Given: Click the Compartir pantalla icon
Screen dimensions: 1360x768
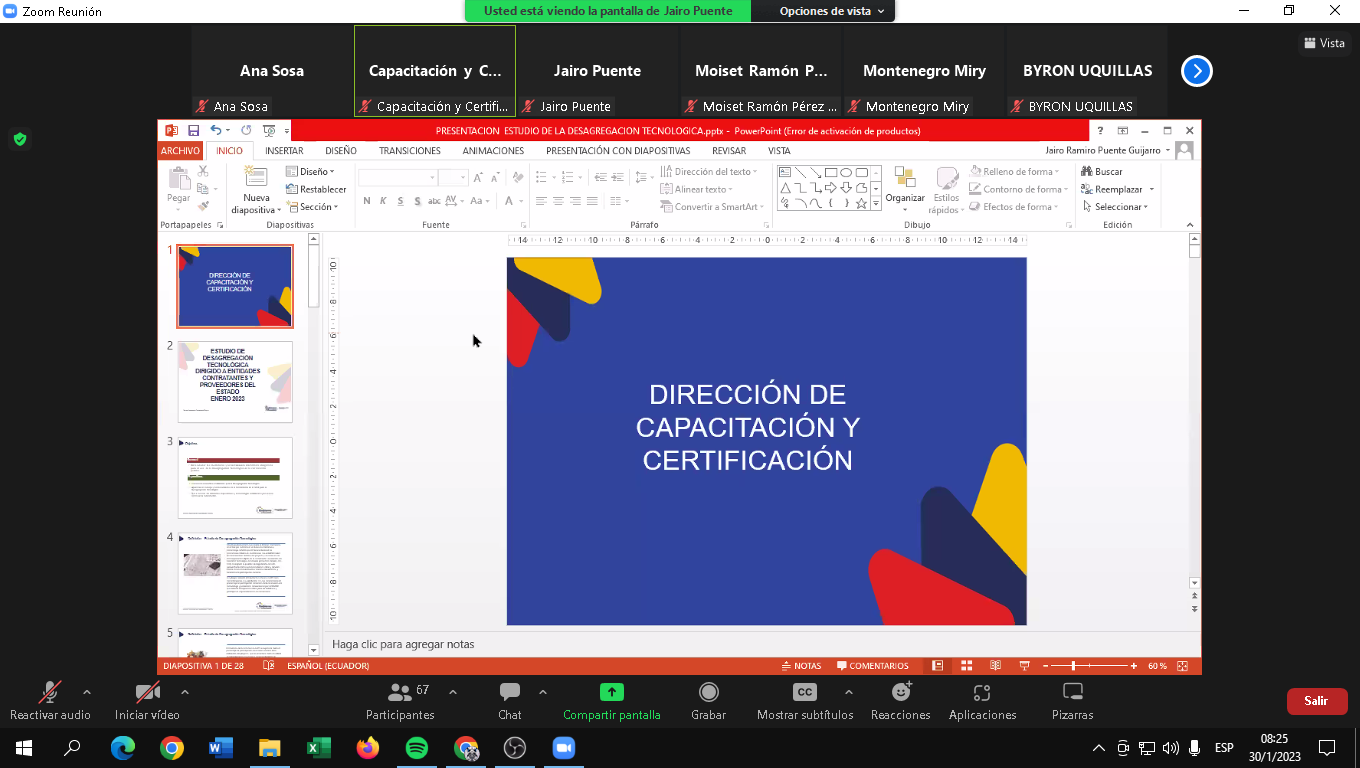Looking at the screenshot, I should coord(611,692).
